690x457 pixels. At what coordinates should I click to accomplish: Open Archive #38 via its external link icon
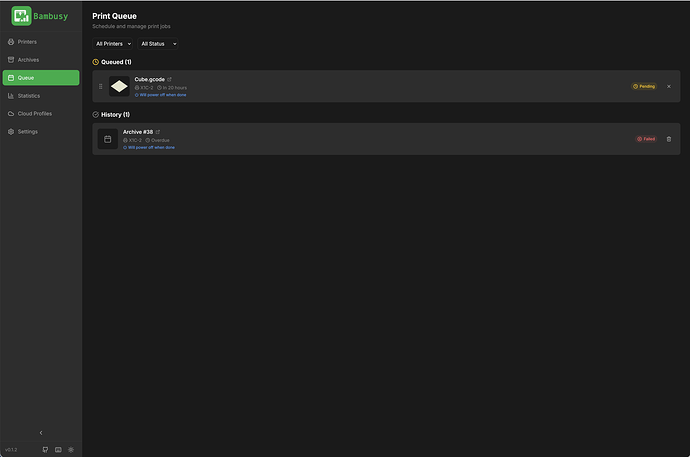[158, 132]
